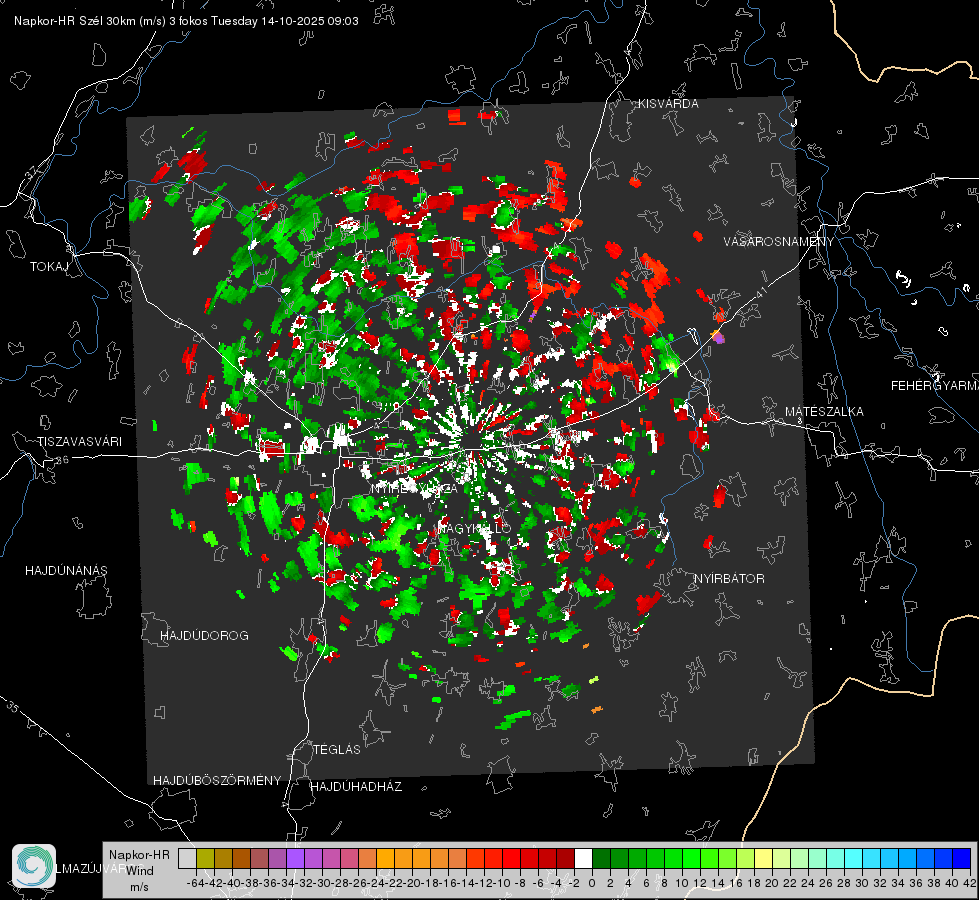Click the road number 41 marker
Screen dimensions: 979x900
tap(761, 292)
